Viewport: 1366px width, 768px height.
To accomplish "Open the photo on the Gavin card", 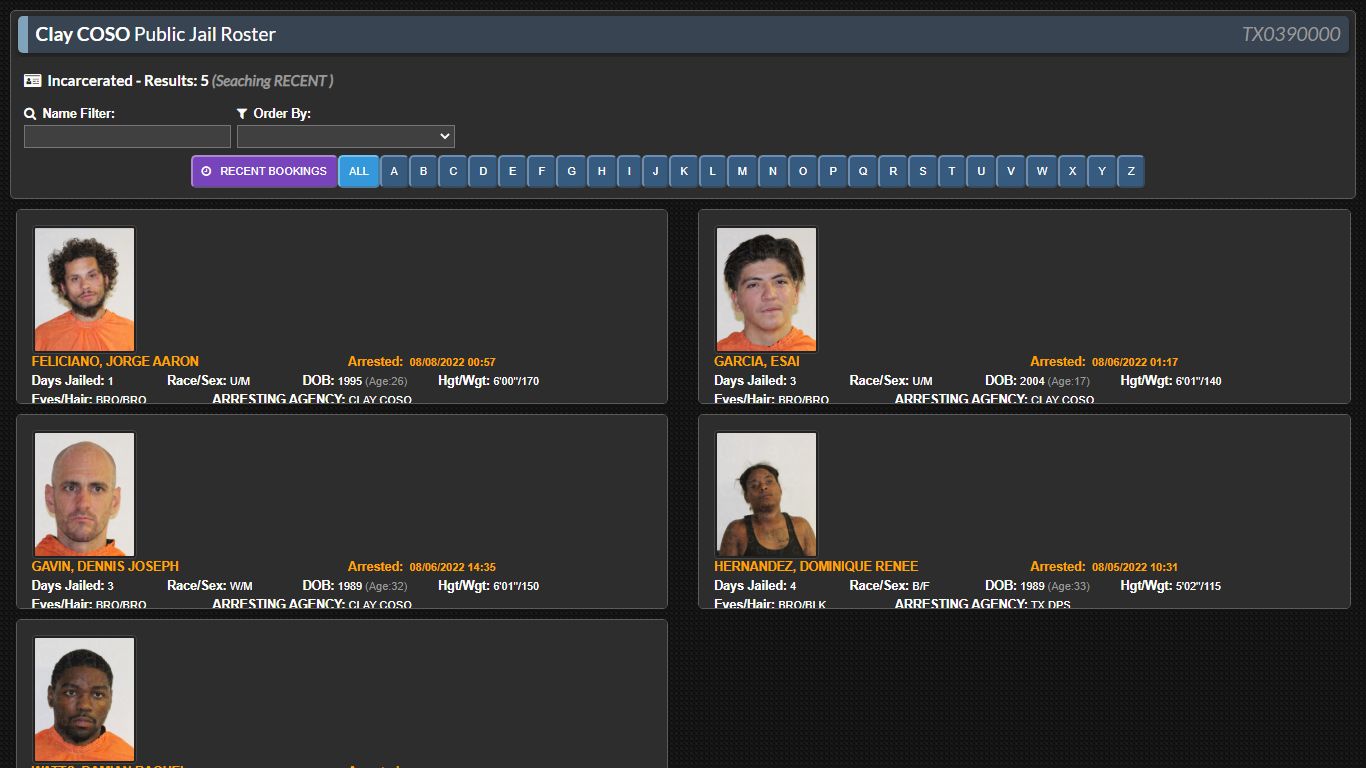I will pos(84,494).
